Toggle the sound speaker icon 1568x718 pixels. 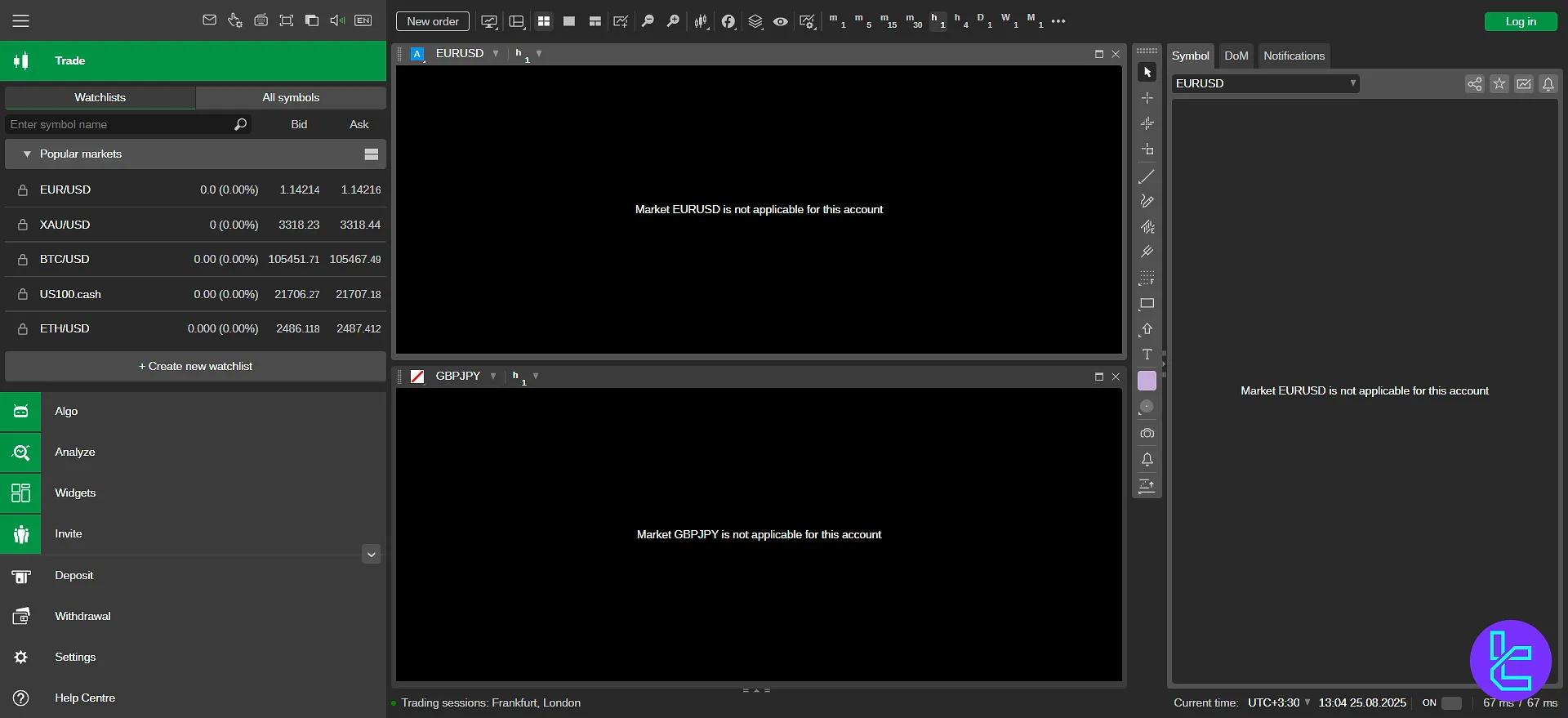336,20
